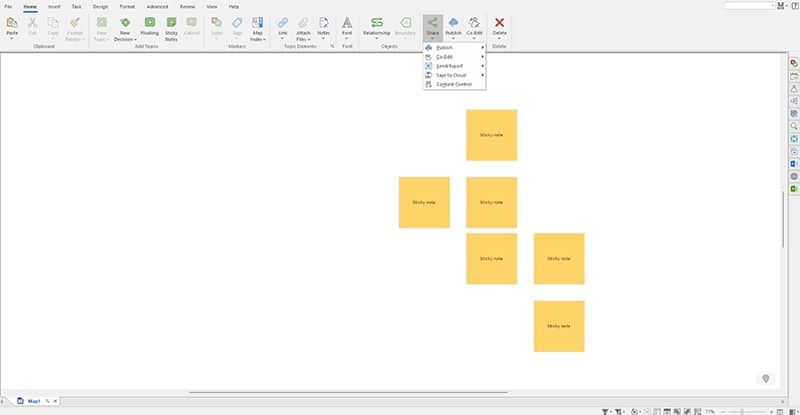The image size is (800, 415).
Task: Click the Font icon
Action: 347,22
